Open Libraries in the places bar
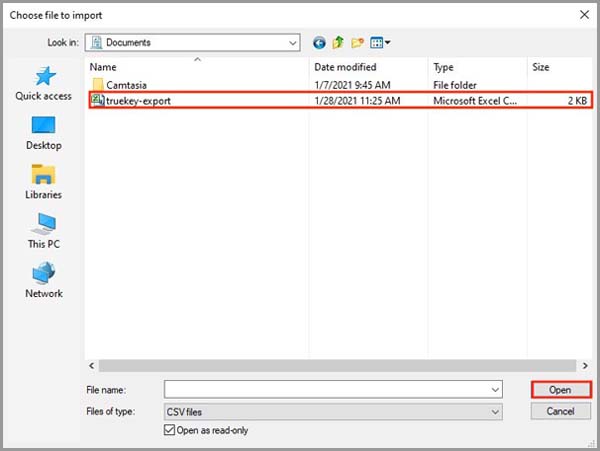 tap(44, 182)
